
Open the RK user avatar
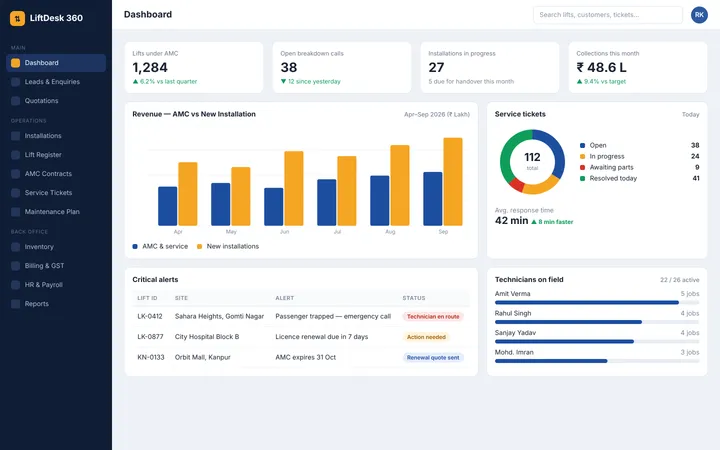[x=699, y=15]
